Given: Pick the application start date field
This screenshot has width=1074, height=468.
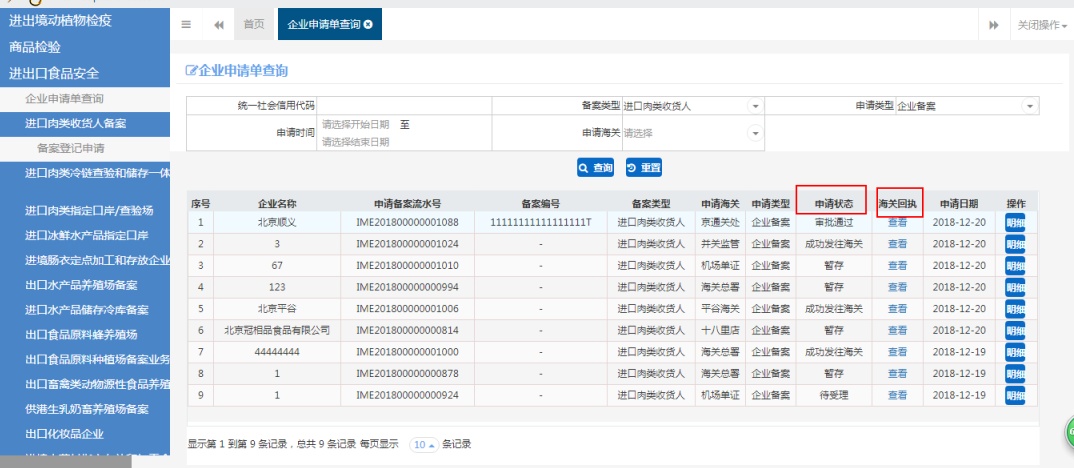Looking at the screenshot, I should (355, 125).
